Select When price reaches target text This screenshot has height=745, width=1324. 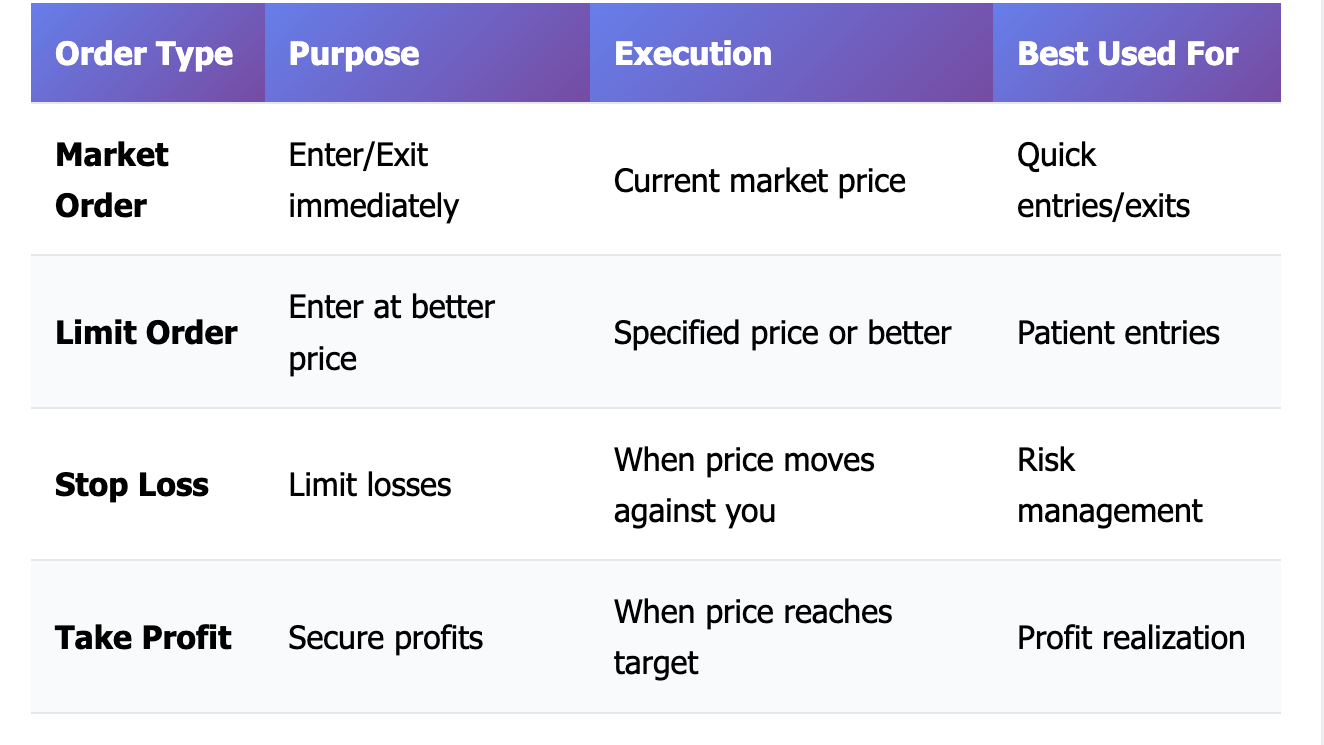(753, 637)
